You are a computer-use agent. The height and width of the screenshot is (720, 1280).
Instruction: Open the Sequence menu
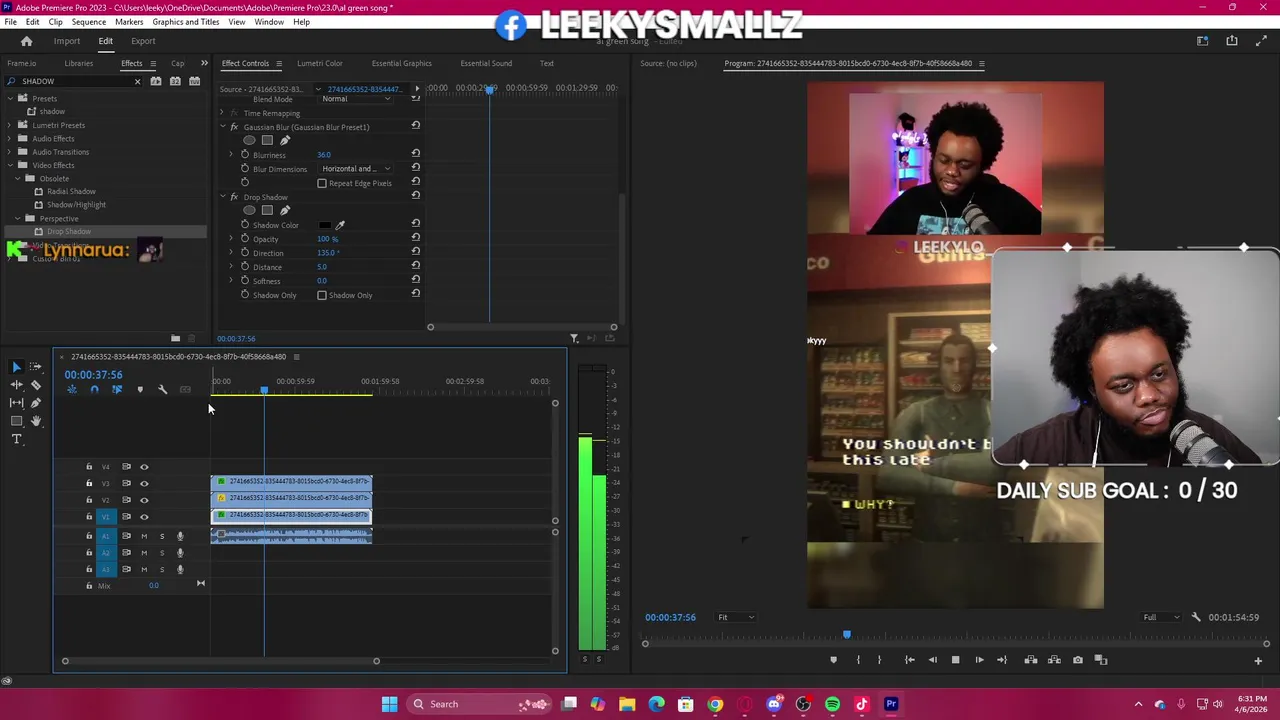89,22
